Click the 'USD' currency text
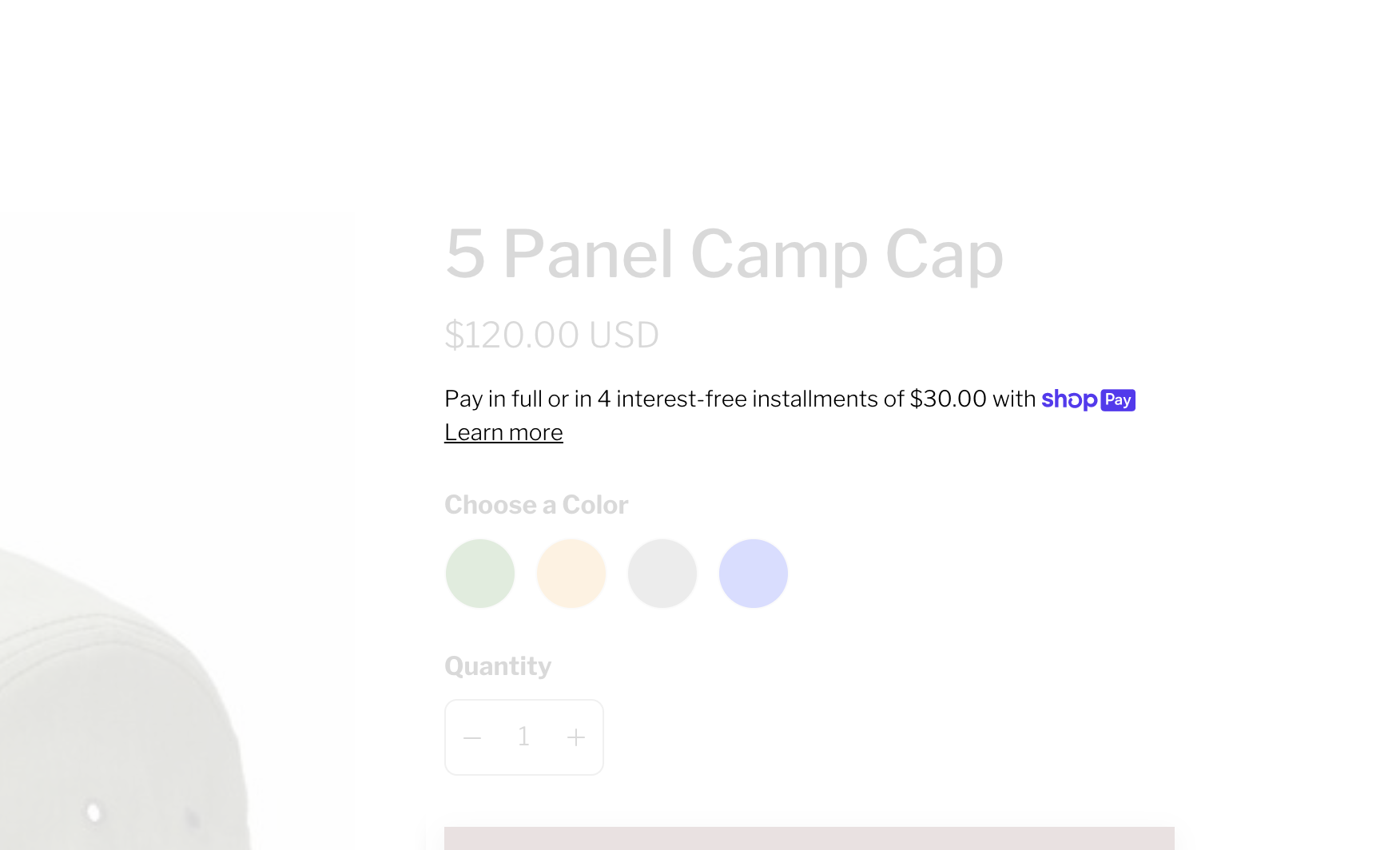Image resolution: width=1400 pixels, height=850 pixels. pyautogui.click(x=623, y=336)
